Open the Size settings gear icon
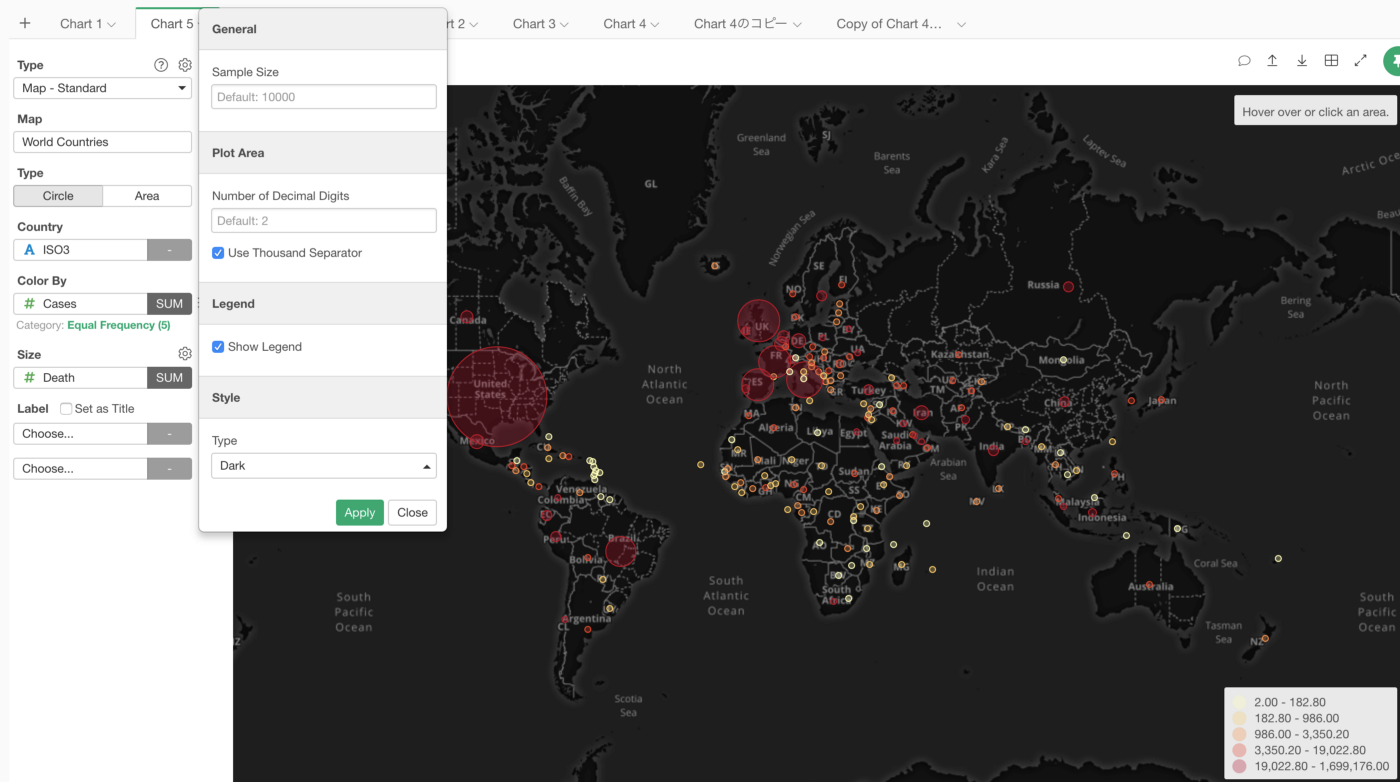 (185, 354)
